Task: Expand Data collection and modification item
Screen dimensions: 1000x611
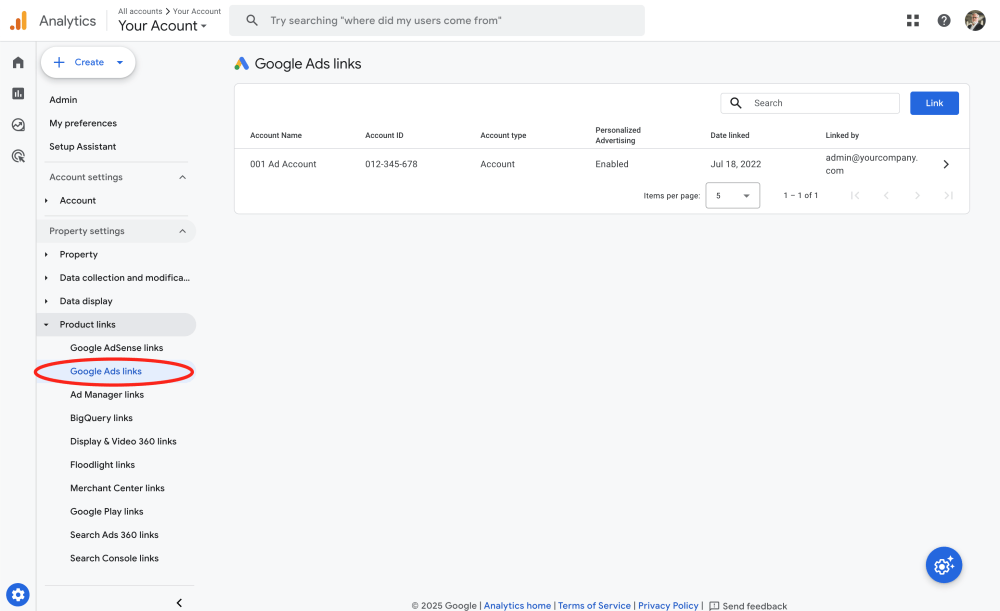Action: pyautogui.click(x=46, y=278)
